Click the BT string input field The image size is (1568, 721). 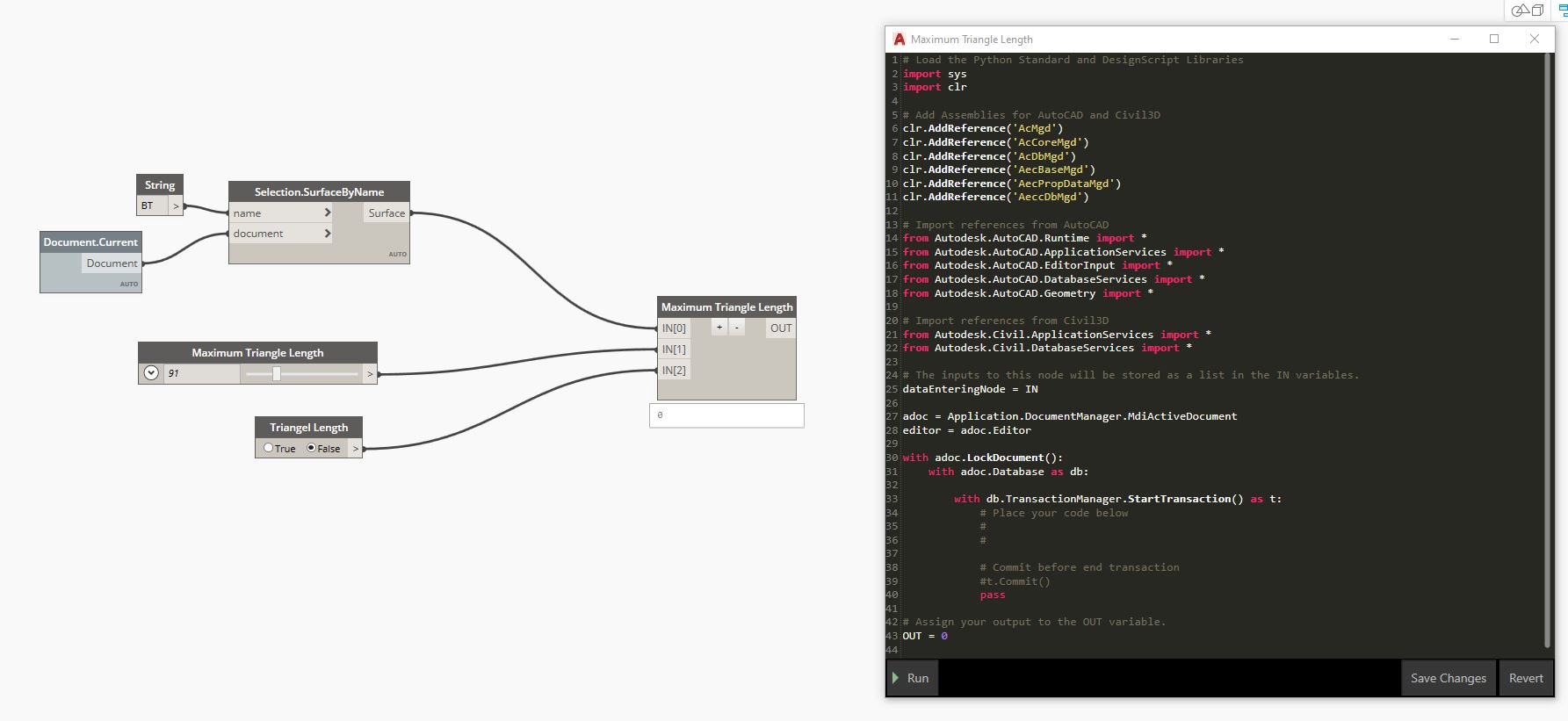click(x=152, y=206)
